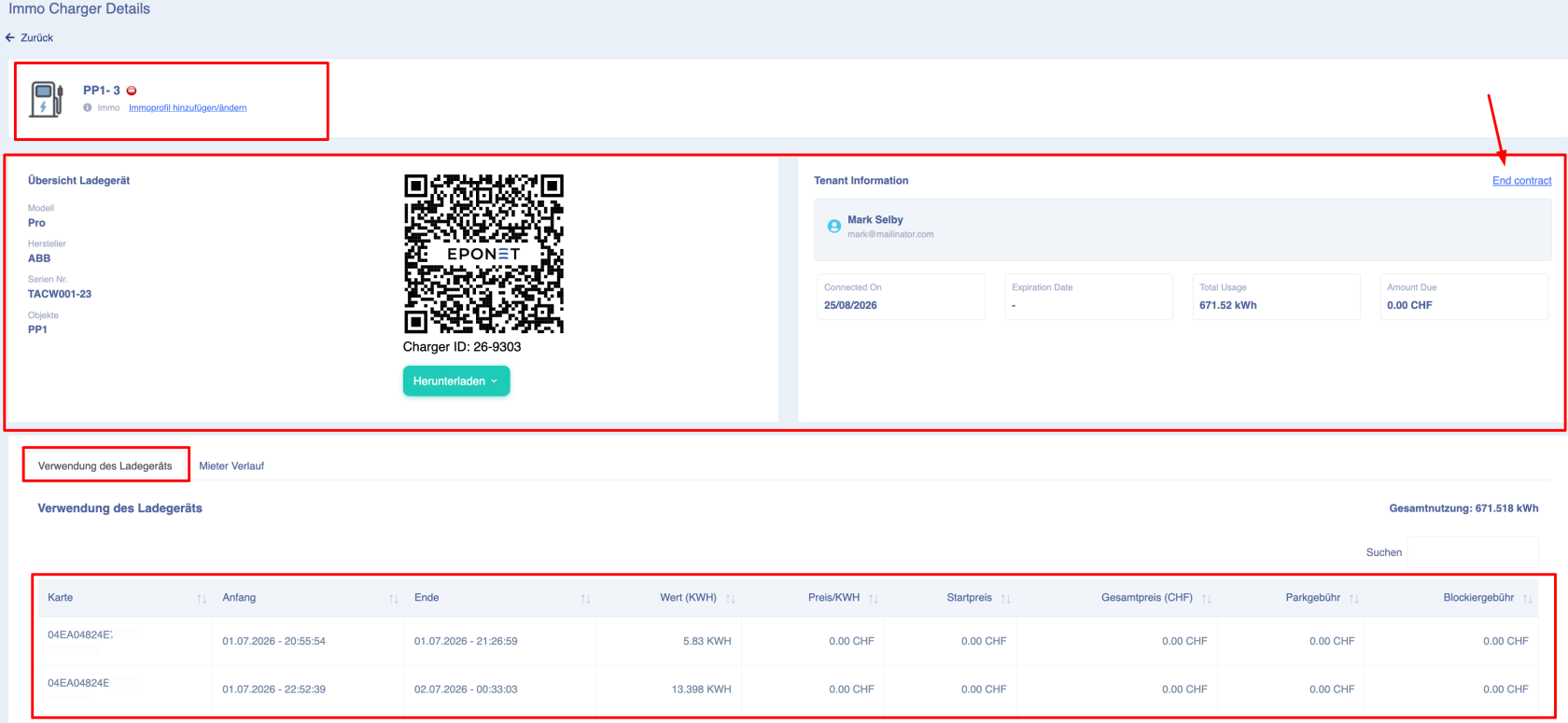Click the info icon next to Immo

click(x=88, y=107)
